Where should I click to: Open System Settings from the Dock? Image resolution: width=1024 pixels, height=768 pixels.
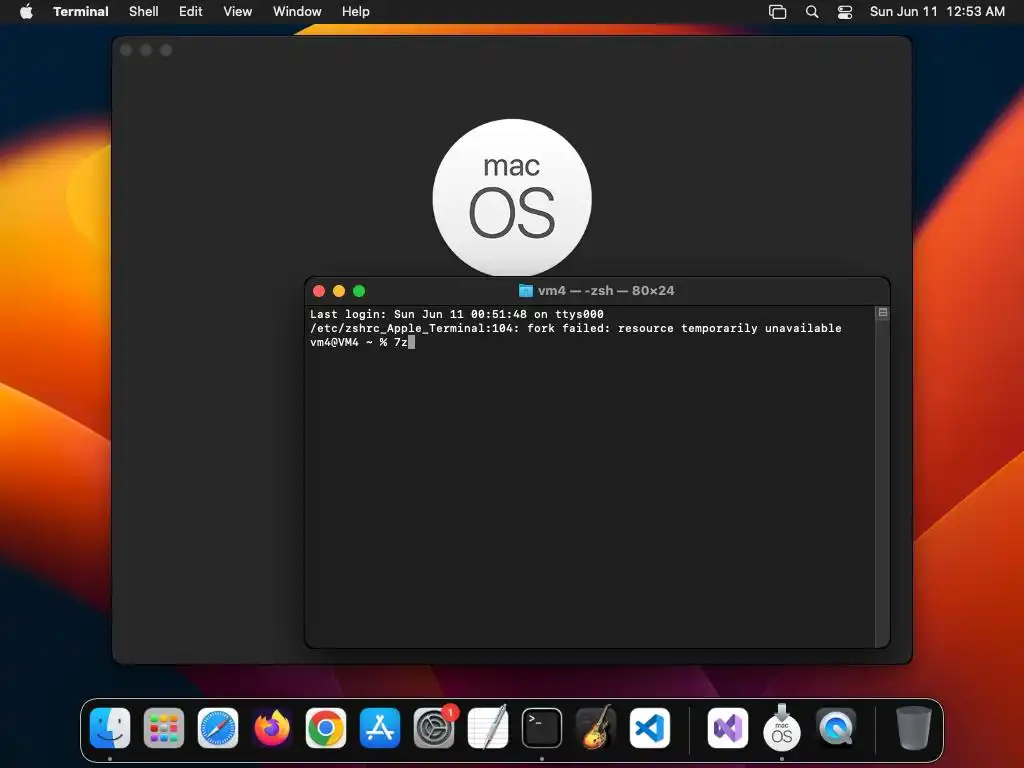[434, 728]
